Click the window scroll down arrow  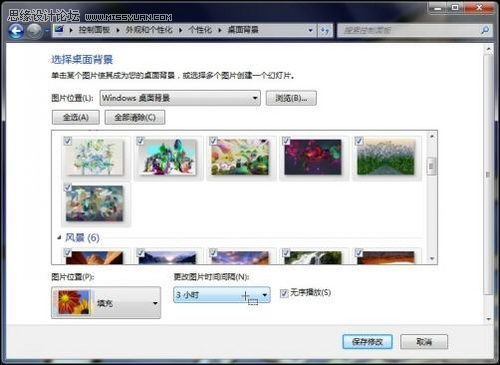488,319
